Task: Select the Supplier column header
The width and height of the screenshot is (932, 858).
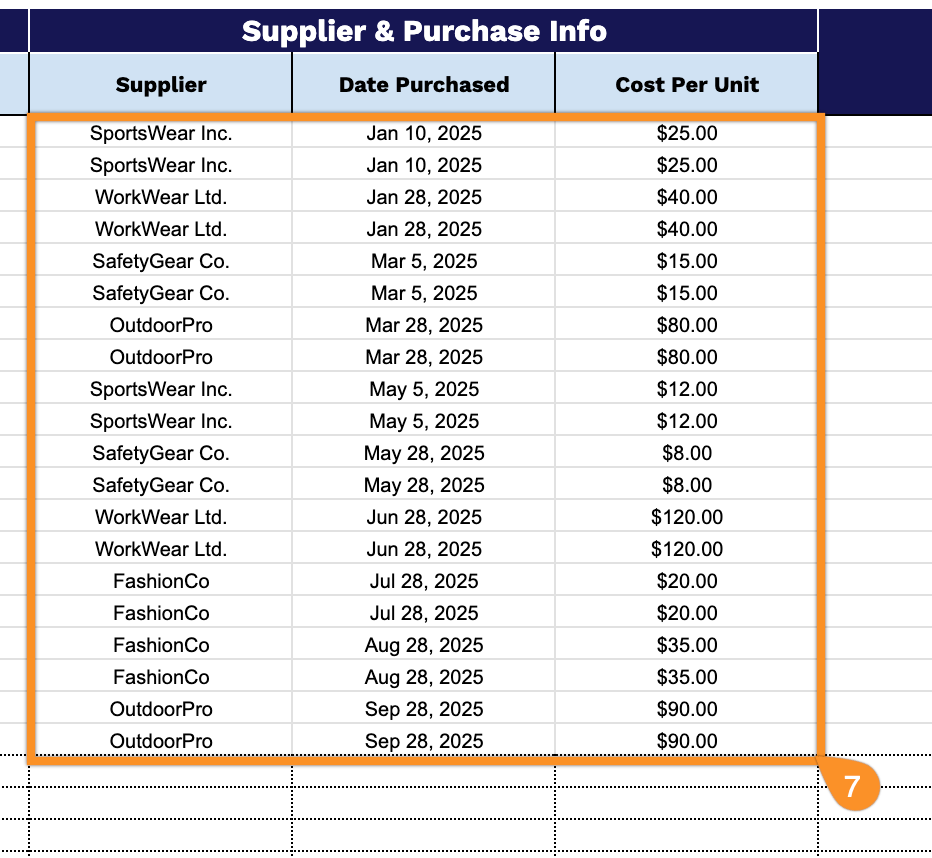Action: [160, 84]
